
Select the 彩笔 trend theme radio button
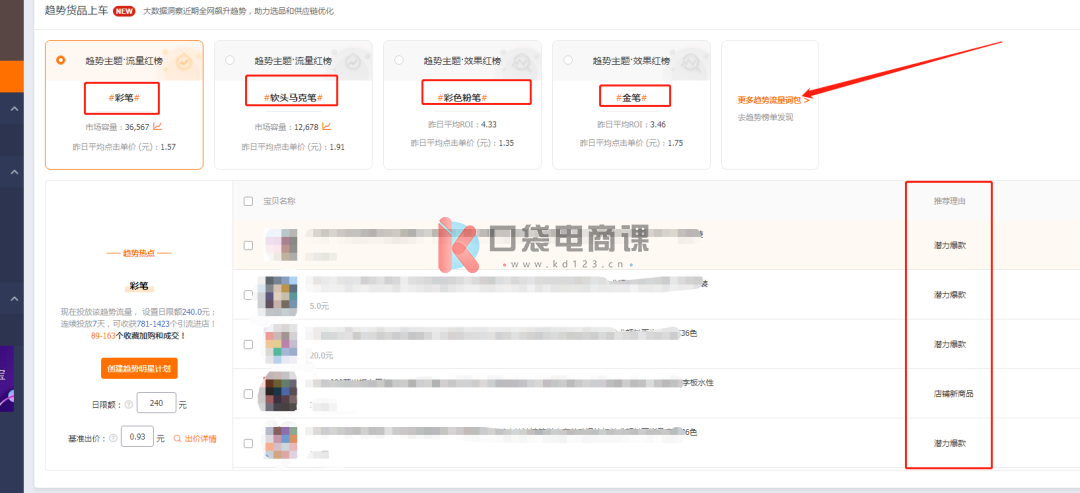coord(61,60)
